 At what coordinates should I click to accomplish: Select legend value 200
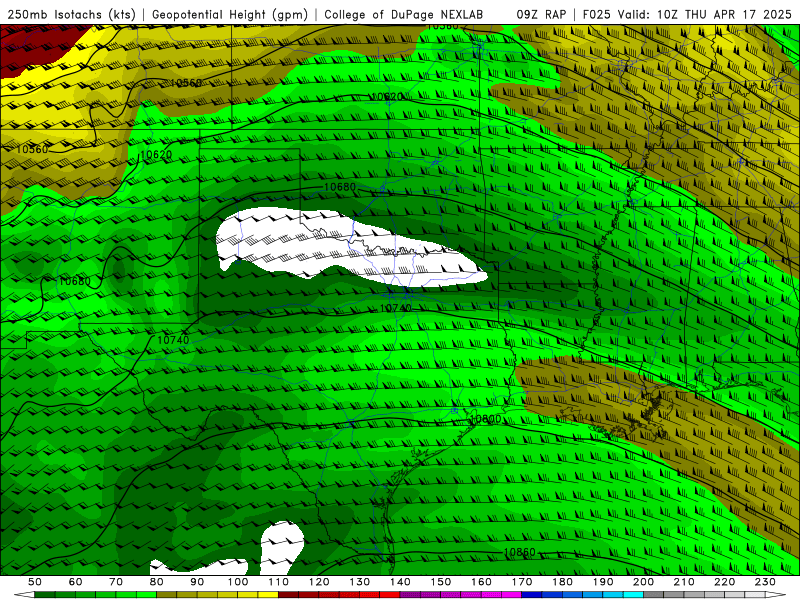point(644,582)
